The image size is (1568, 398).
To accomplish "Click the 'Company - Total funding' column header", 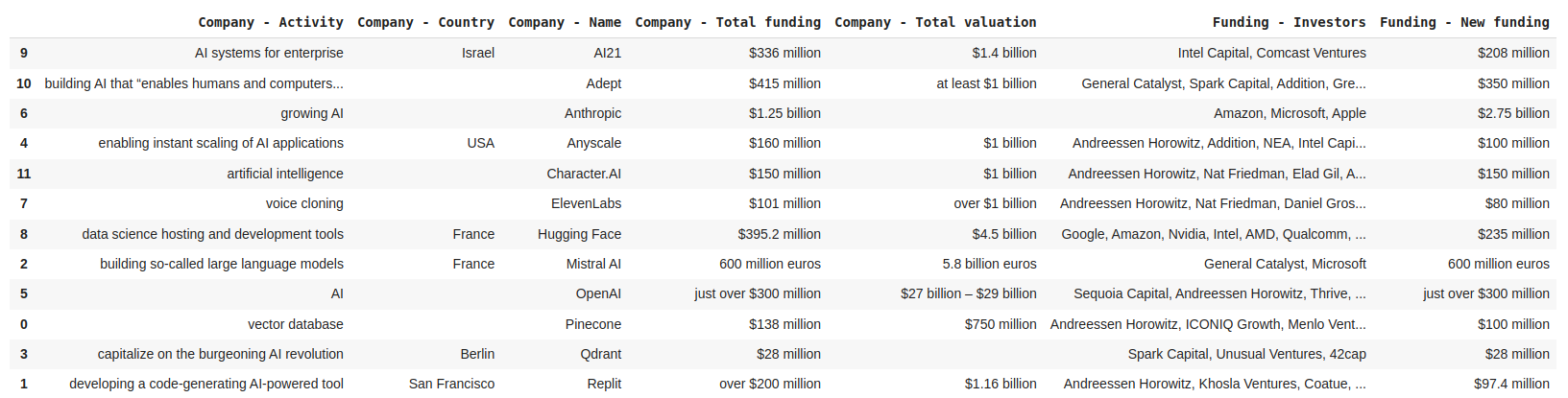I will pyautogui.click(x=728, y=22).
